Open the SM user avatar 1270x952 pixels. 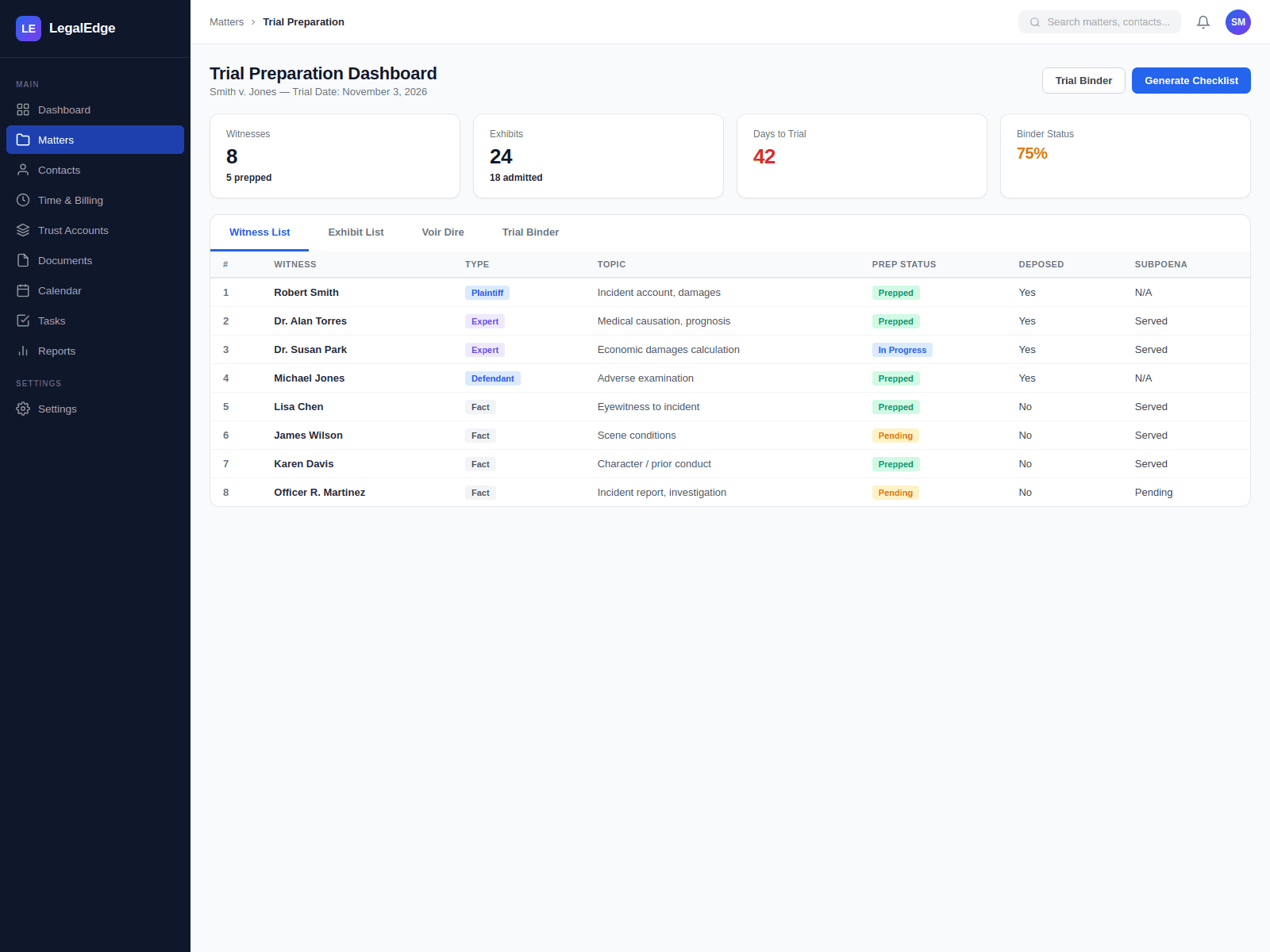[x=1238, y=22]
